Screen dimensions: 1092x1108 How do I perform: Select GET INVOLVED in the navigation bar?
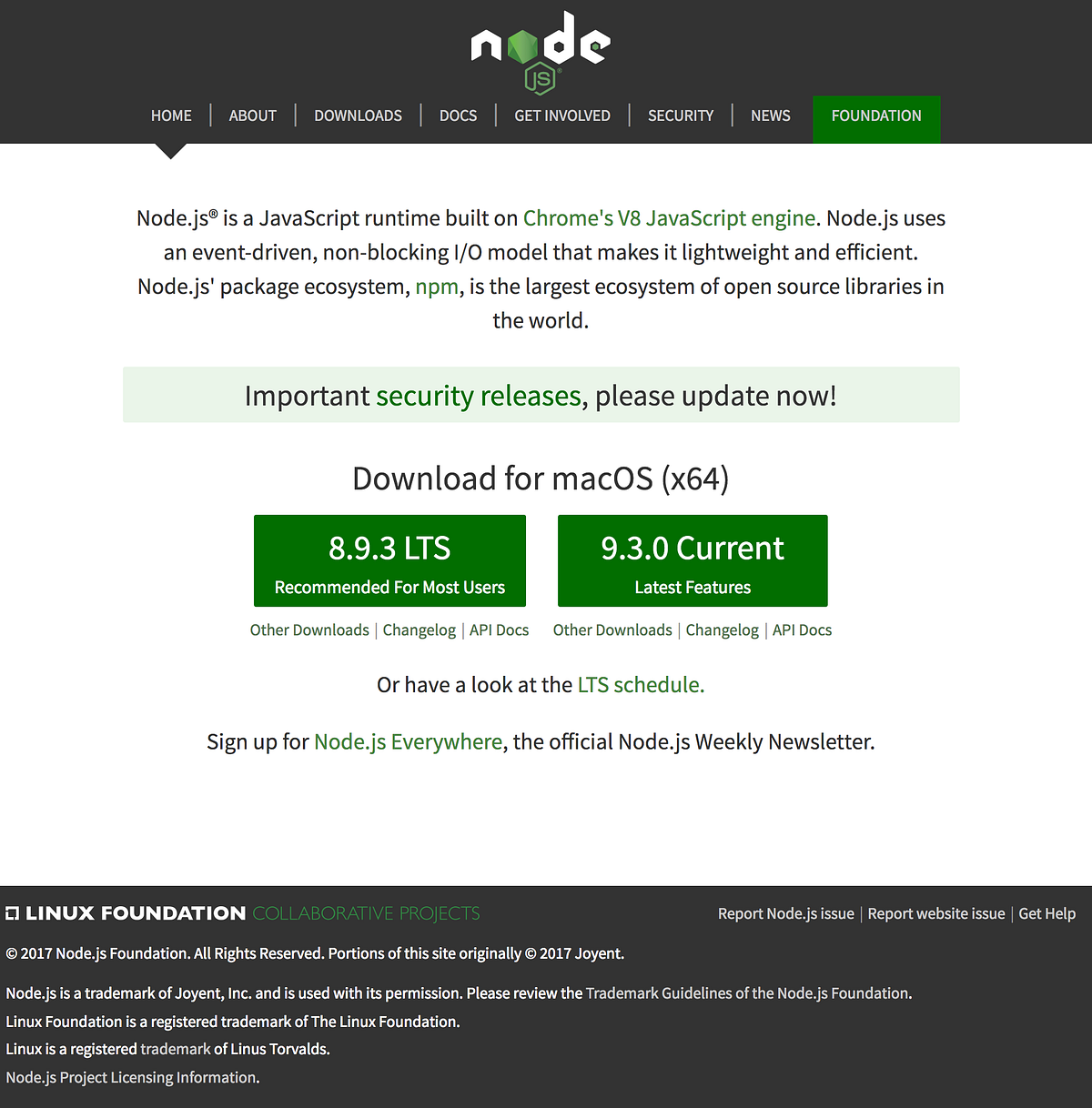(561, 116)
